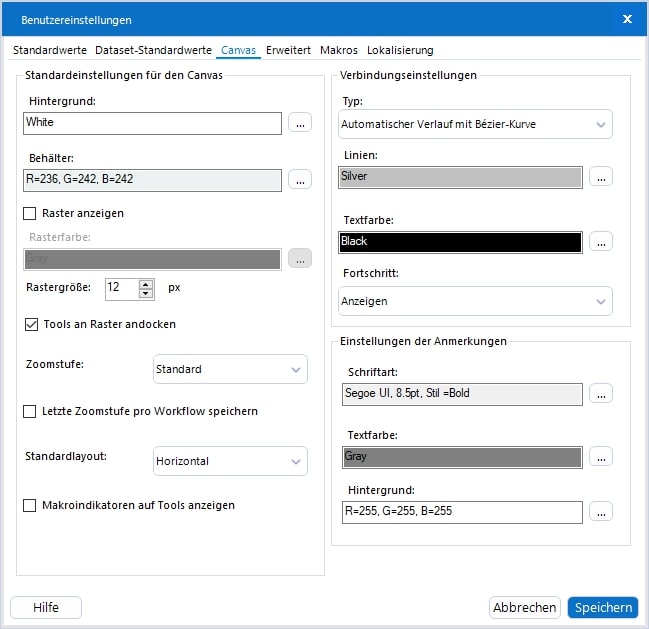Click ellipsis button beside Gray annotation Textfarbe
649x629 pixels.
600,457
